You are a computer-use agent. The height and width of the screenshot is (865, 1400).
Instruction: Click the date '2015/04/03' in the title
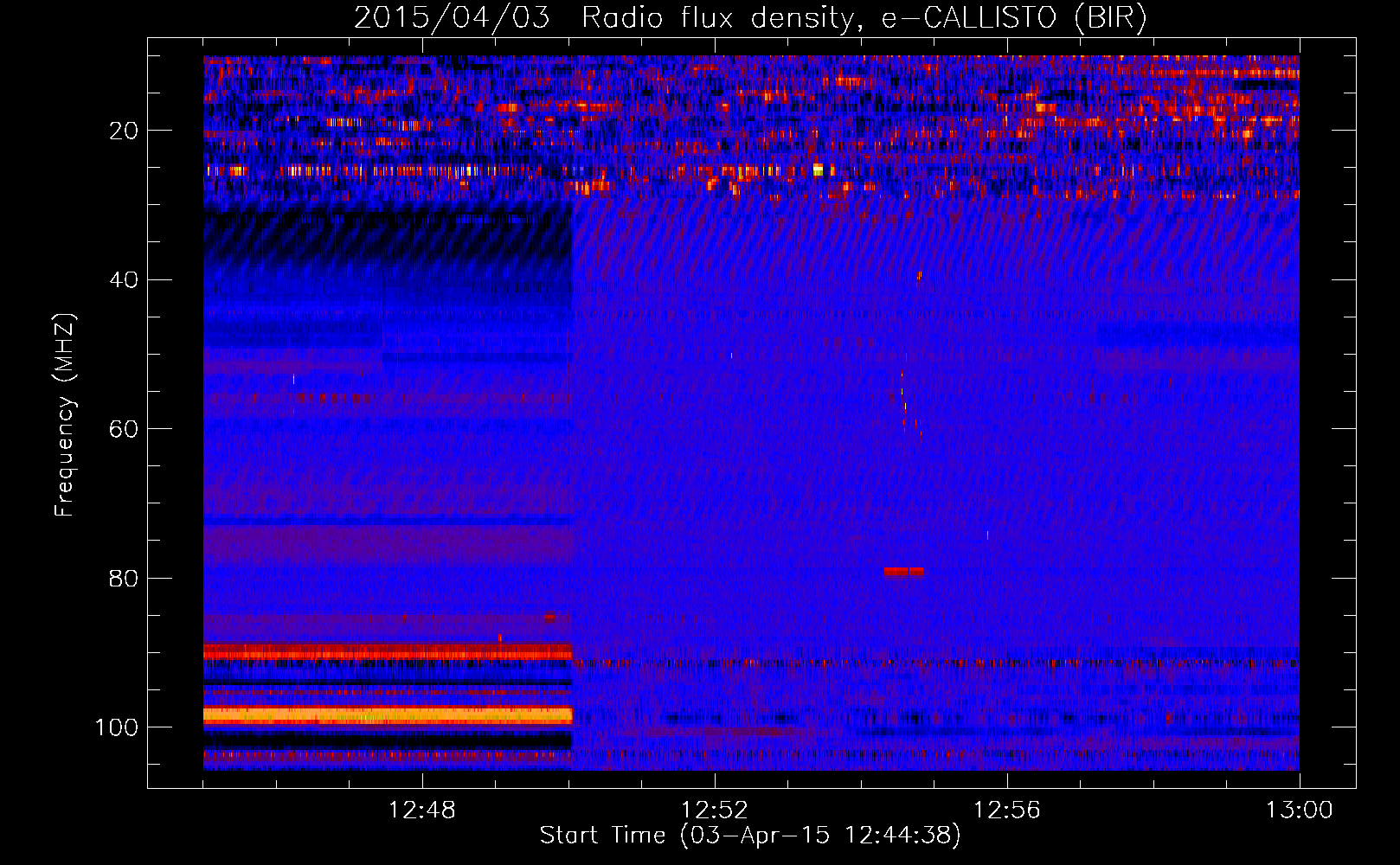(x=451, y=17)
